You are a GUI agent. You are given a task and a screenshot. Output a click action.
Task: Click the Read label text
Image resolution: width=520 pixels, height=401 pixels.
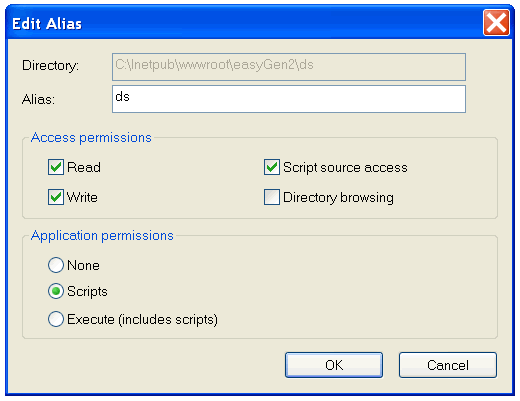pos(84,167)
